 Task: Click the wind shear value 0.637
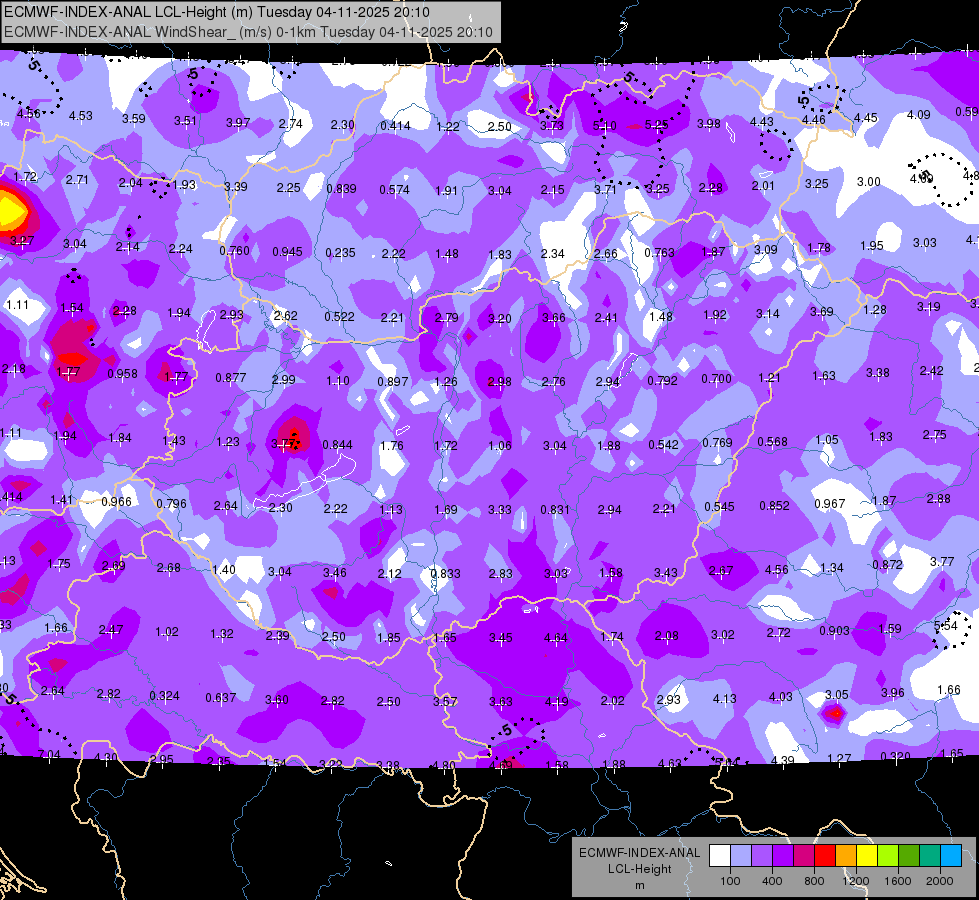click(220, 697)
